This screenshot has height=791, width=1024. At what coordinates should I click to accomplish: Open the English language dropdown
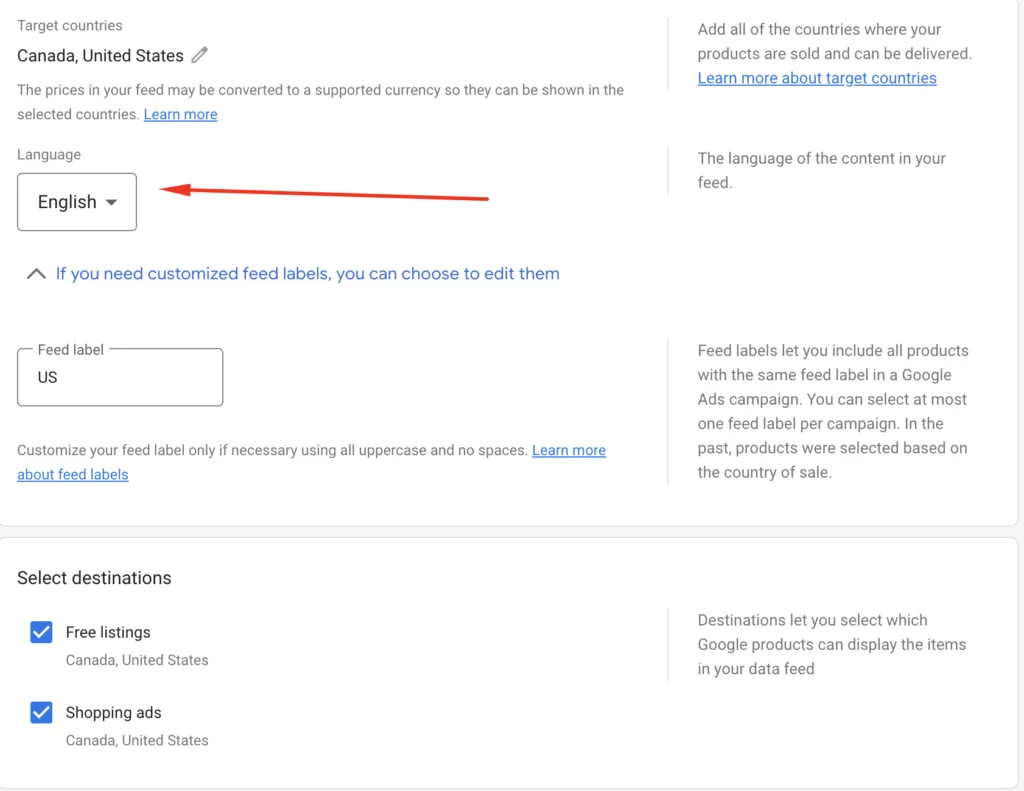pos(77,202)
